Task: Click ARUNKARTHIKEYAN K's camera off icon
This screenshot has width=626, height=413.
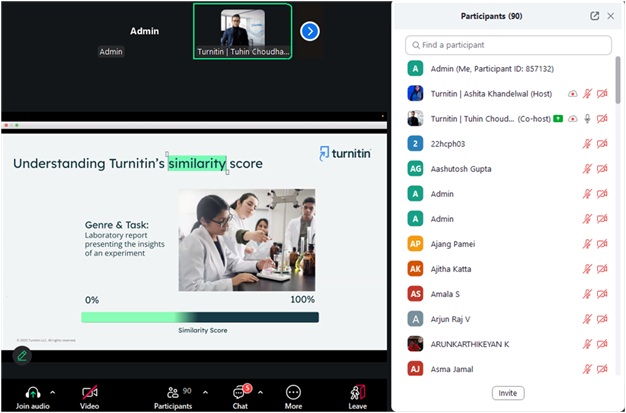Action: coord(602,344)
